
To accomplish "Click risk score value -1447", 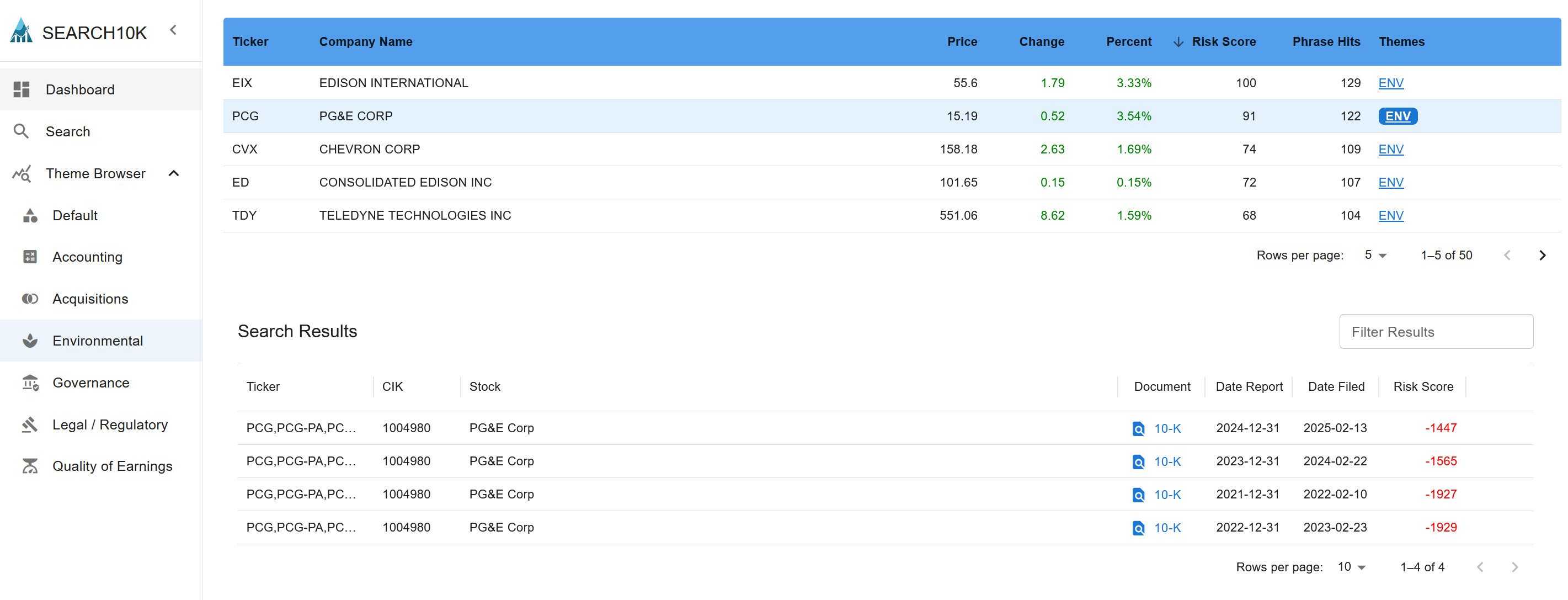I will tap(1440, 428).
